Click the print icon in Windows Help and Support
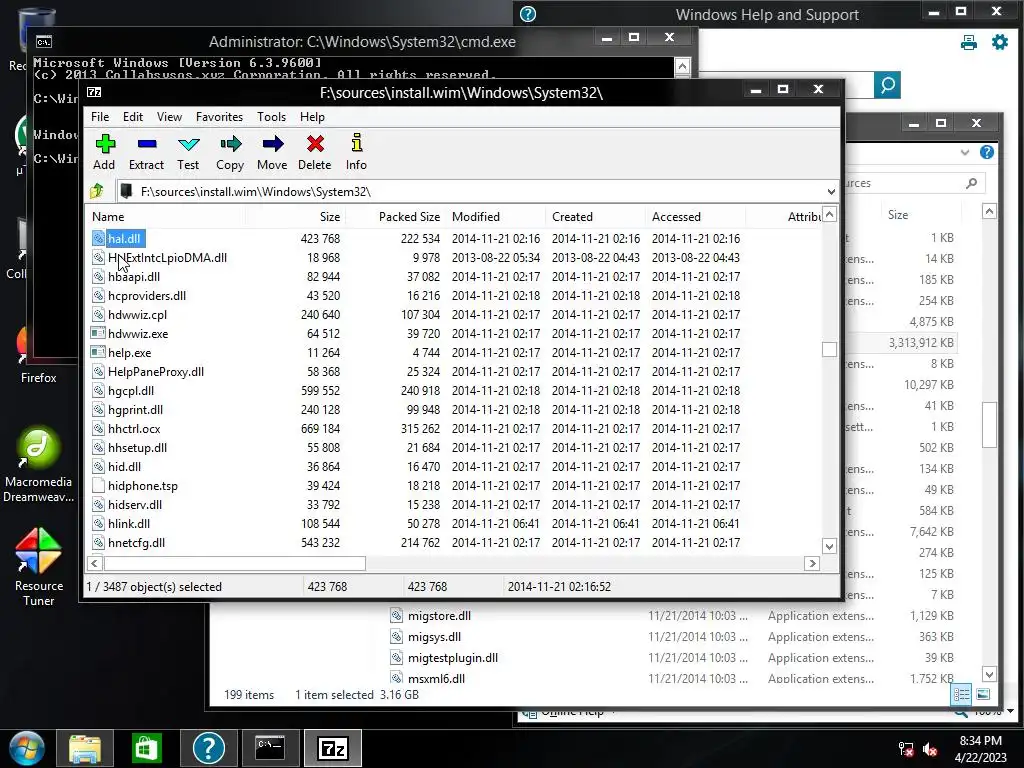Screen dimensions: 1024x768 click(x=968, y=43)
